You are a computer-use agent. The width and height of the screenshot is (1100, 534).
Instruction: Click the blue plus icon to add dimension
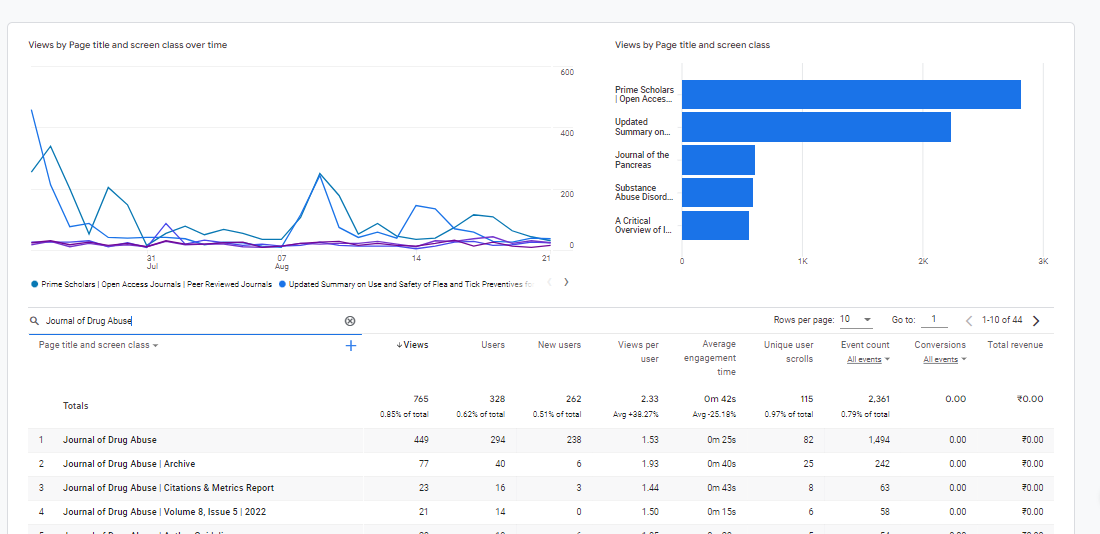tap(351, 346)
